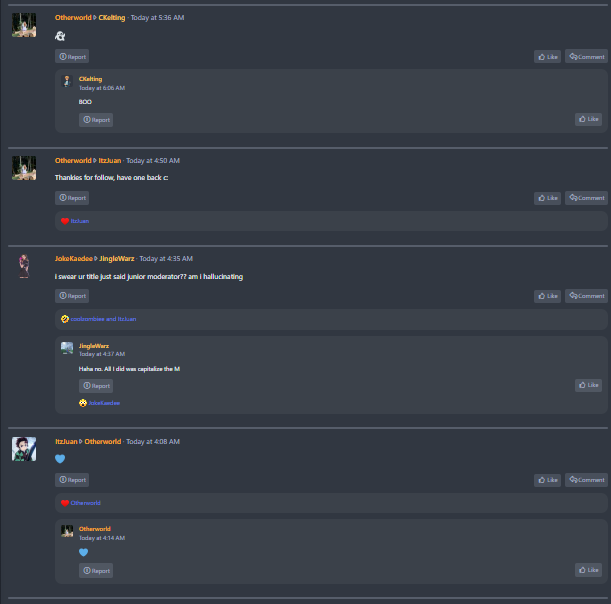This screenshot has width=611, height=604.
Task: Open Otherworld's avatar on the ItzJuan post
Action: (x=24, y=168)
